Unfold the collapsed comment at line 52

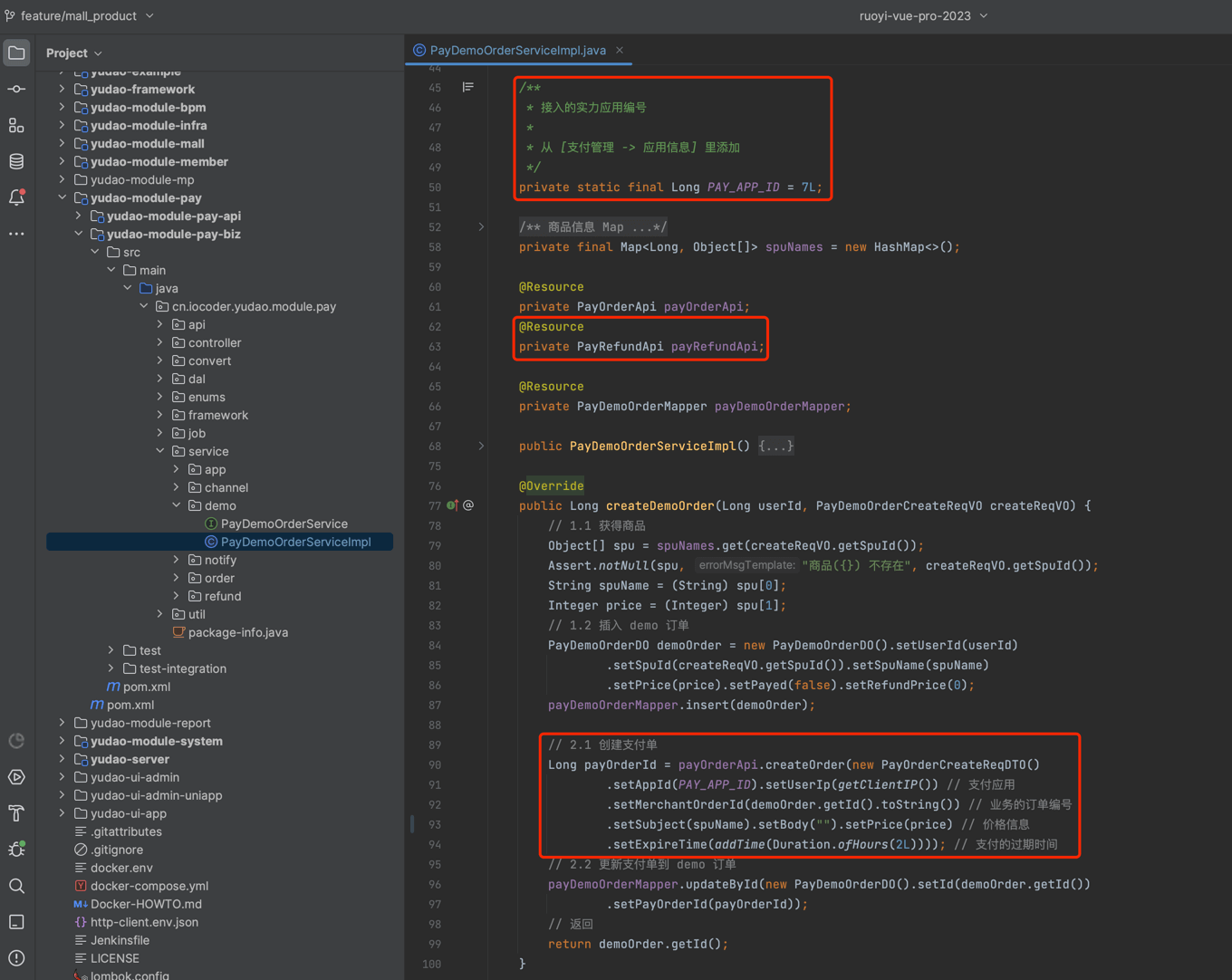coord(481,227)
